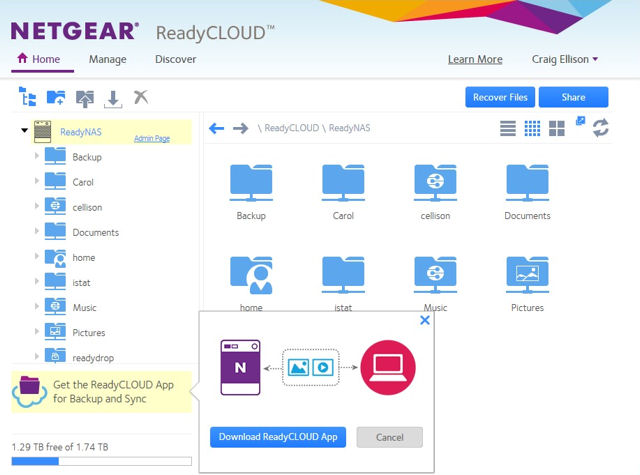Expand the cellison tree node
The image size is (640, 475).
tap(36, 206)
